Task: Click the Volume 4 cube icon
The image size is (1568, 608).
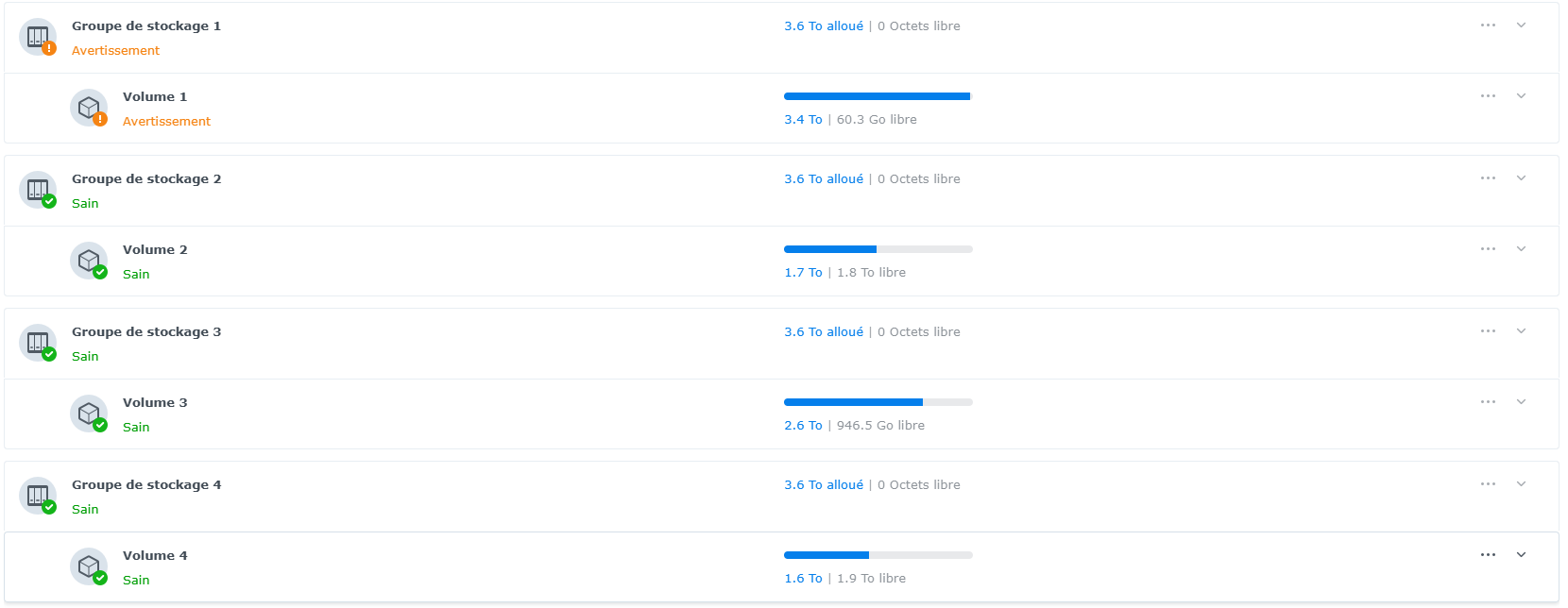Action: coord(89,566)
